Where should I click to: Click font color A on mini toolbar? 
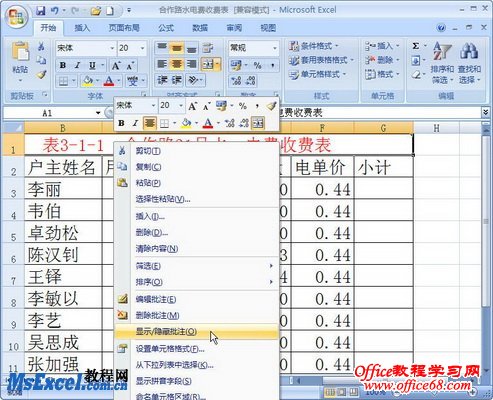tap(208, 123)
